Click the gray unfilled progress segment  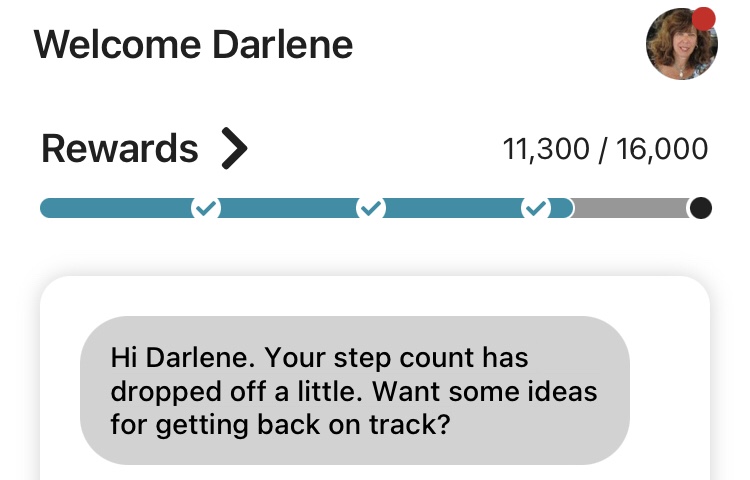(630, 208)
